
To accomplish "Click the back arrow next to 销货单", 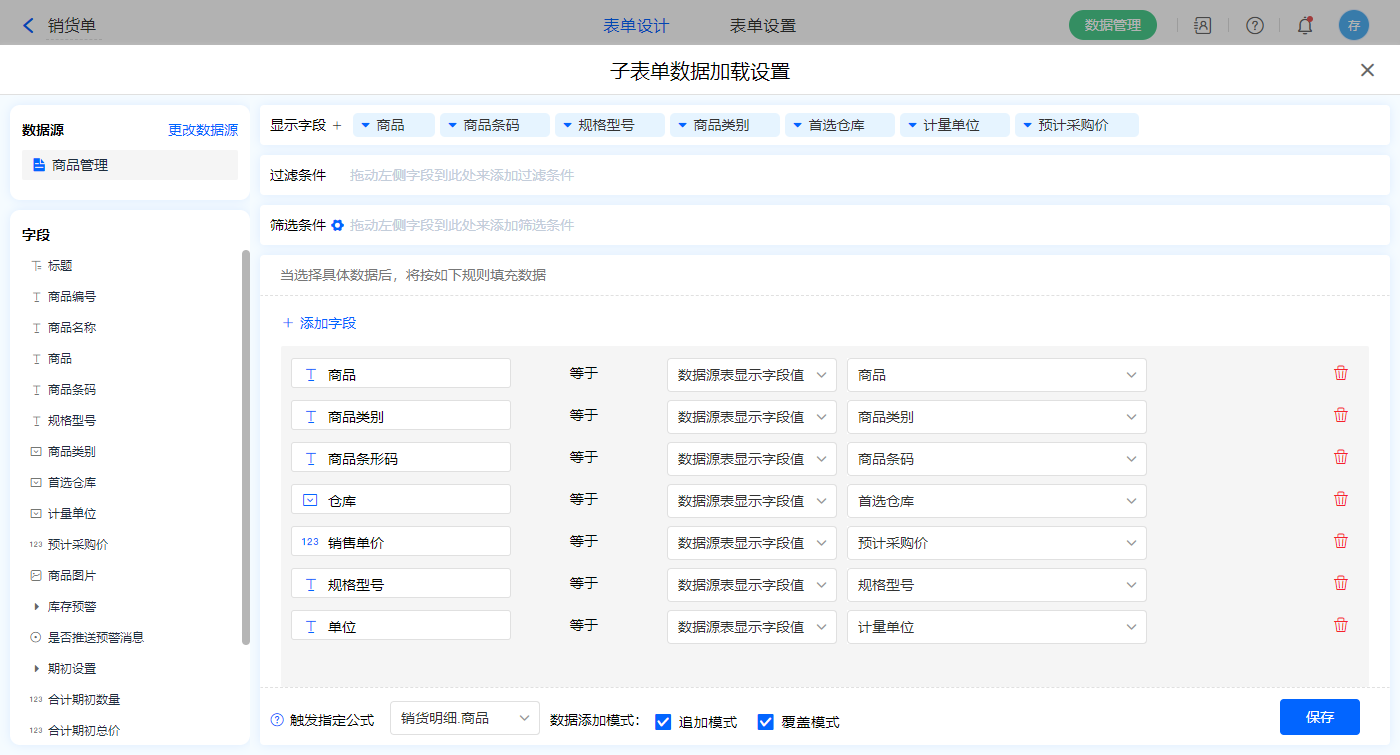I will click(x=28, y=26).
